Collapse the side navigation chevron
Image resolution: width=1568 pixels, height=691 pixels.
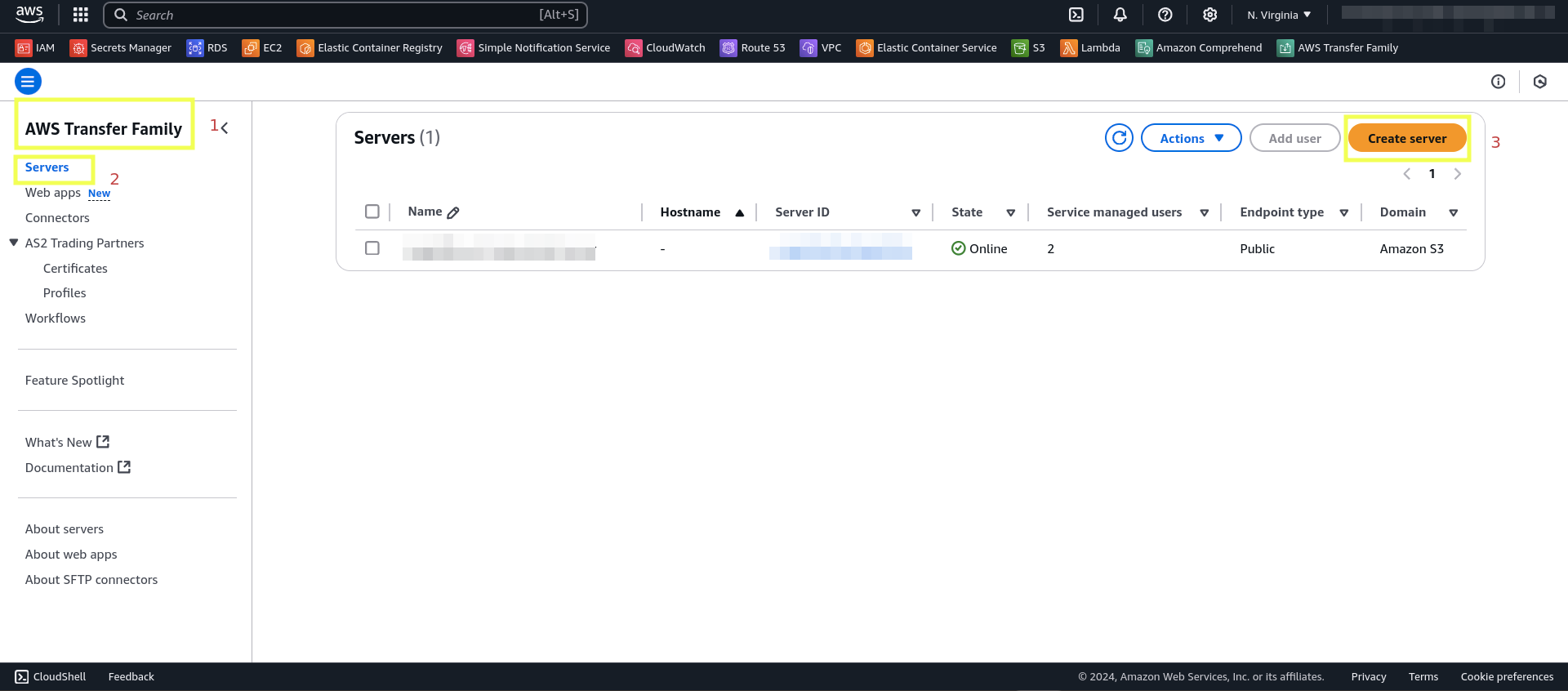tap(225, 127)
